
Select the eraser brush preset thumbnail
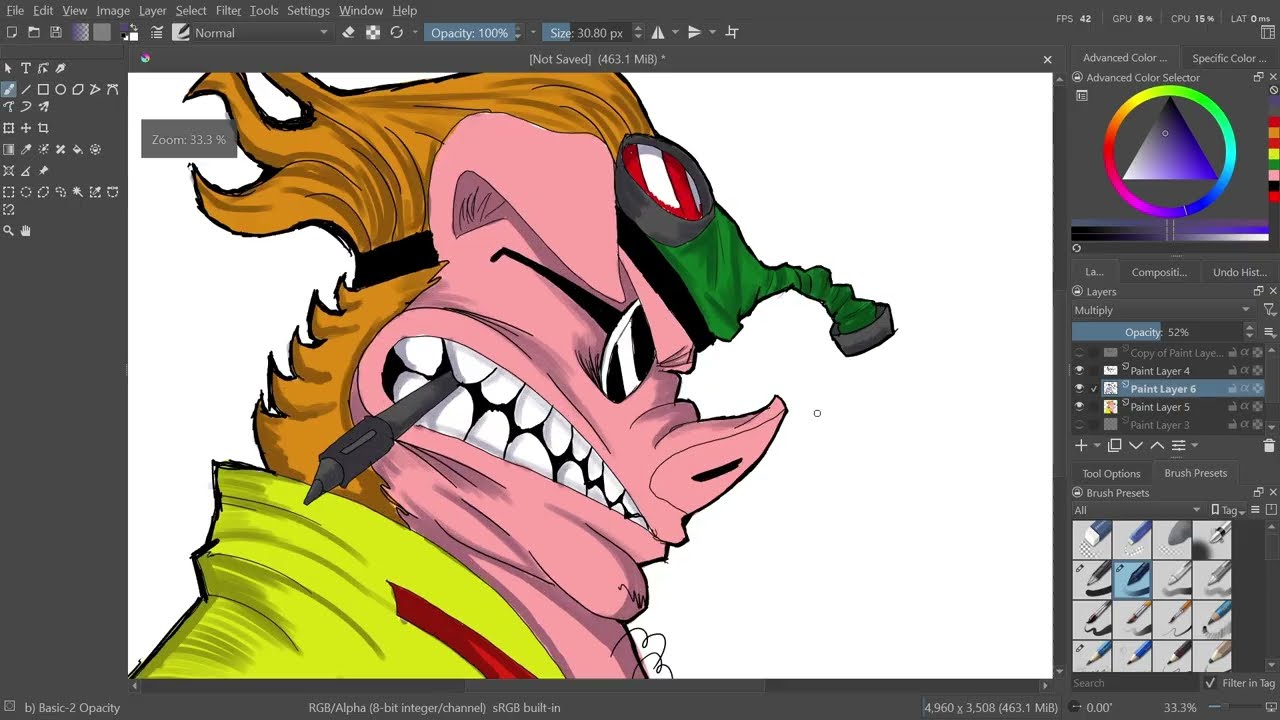tap(1093, 540)
